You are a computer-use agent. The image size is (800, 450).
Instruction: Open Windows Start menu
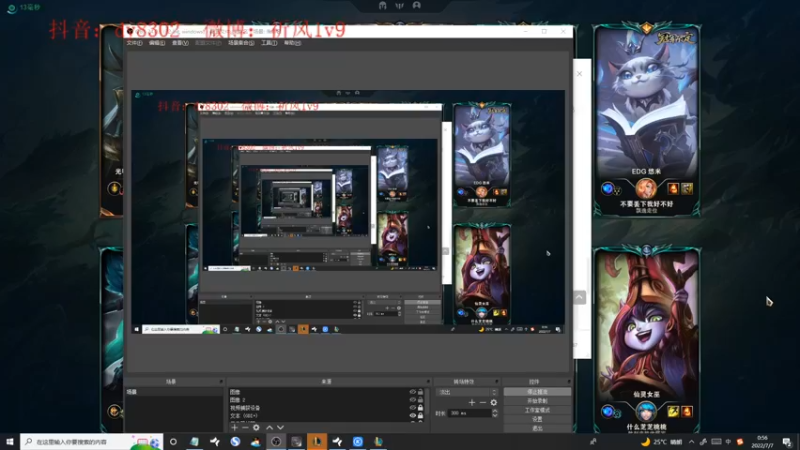pos(9,441)
